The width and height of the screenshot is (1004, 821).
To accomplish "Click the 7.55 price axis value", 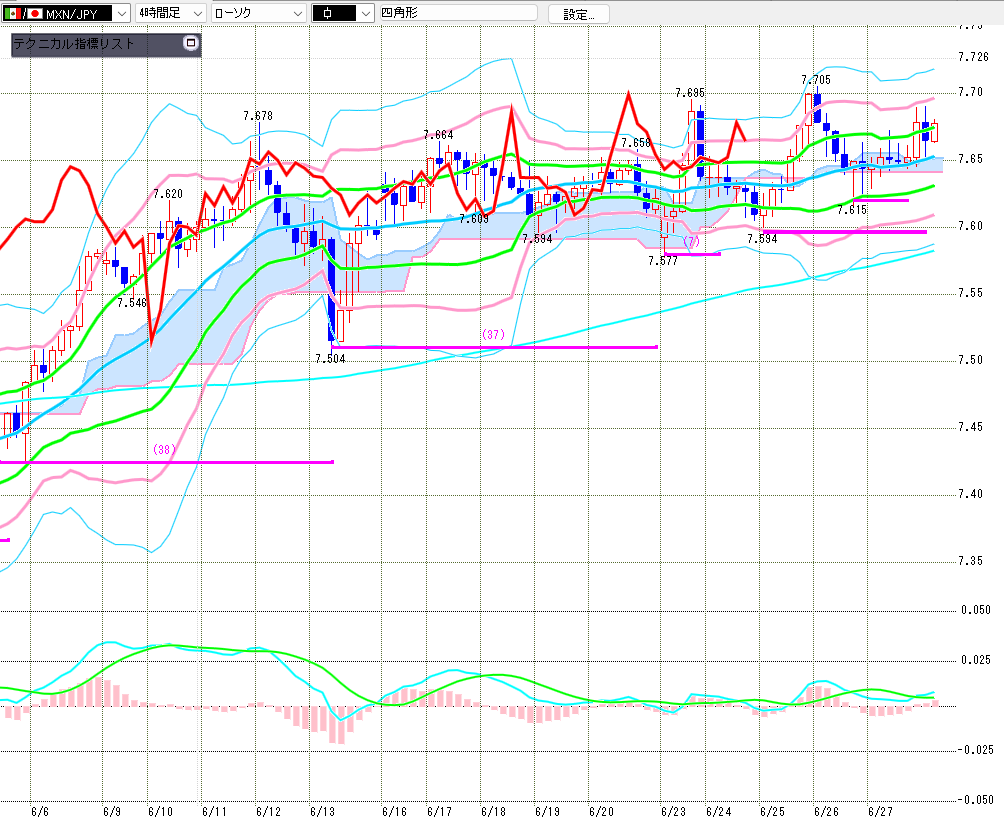I will (x=971, y=293).
